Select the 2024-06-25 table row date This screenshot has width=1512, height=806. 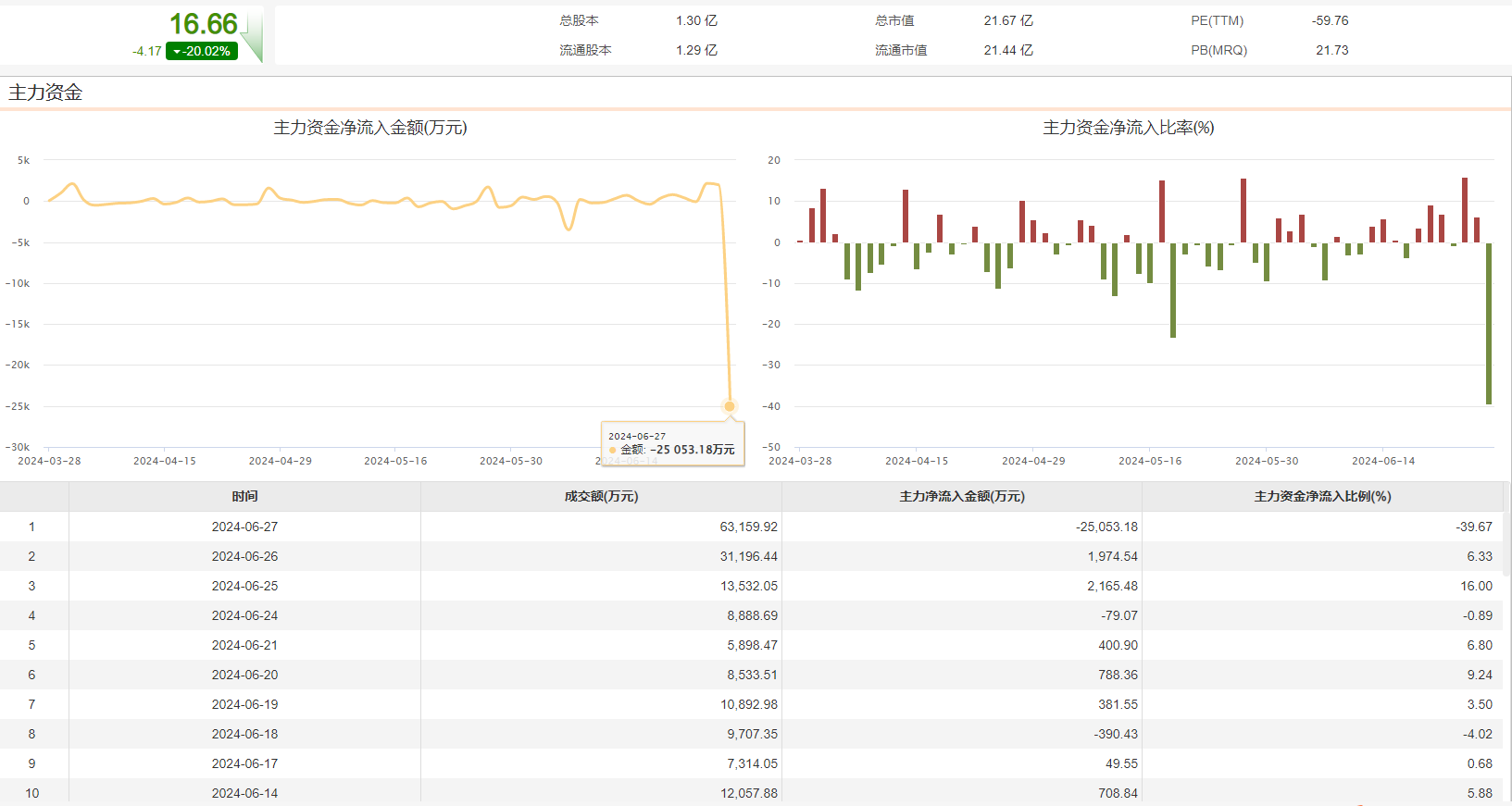click(244, 586)
